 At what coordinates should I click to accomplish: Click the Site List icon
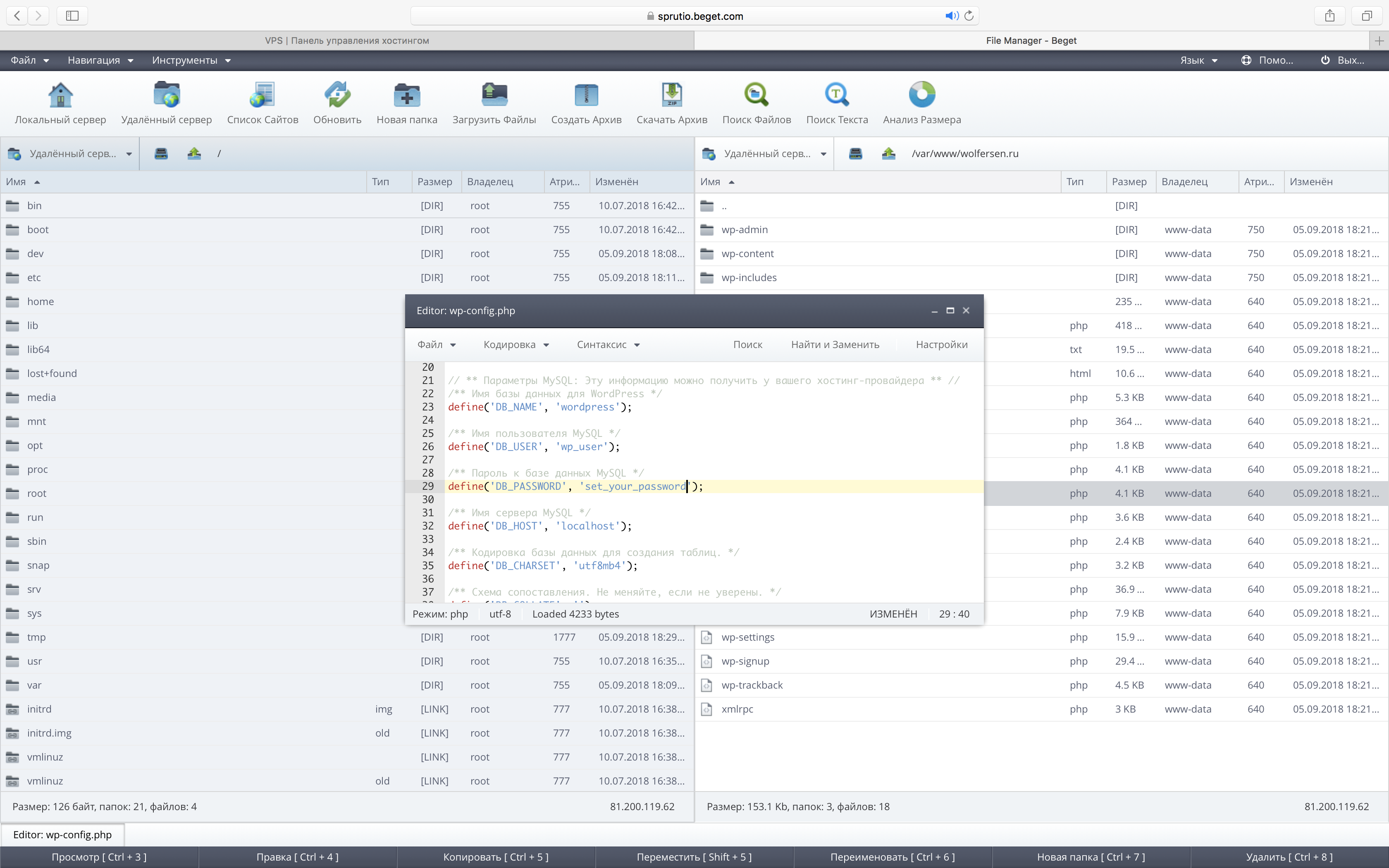(263, 95)
